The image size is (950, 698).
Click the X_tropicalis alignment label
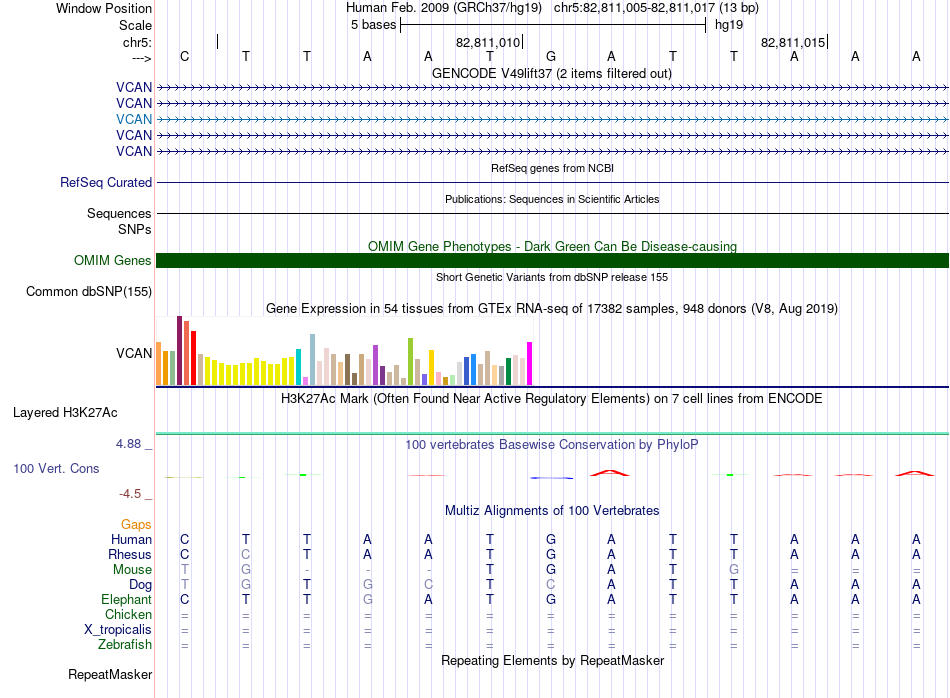click(118, 630)
